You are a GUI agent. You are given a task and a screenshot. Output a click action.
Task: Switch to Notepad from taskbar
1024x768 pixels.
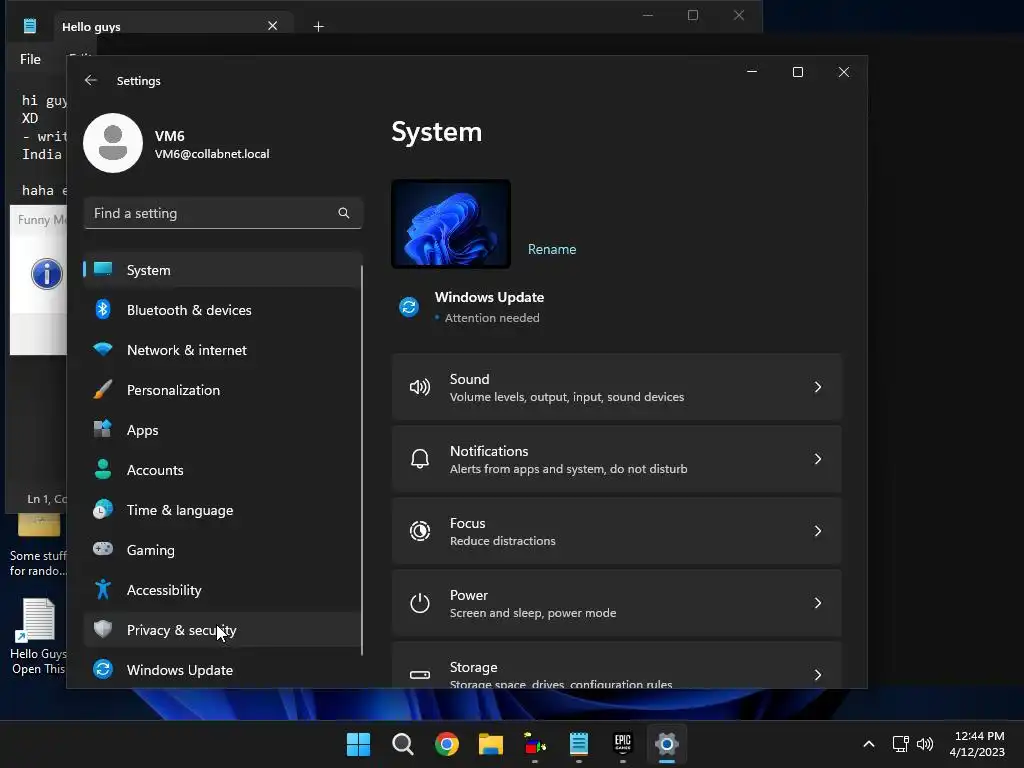(x=579, y=744)
